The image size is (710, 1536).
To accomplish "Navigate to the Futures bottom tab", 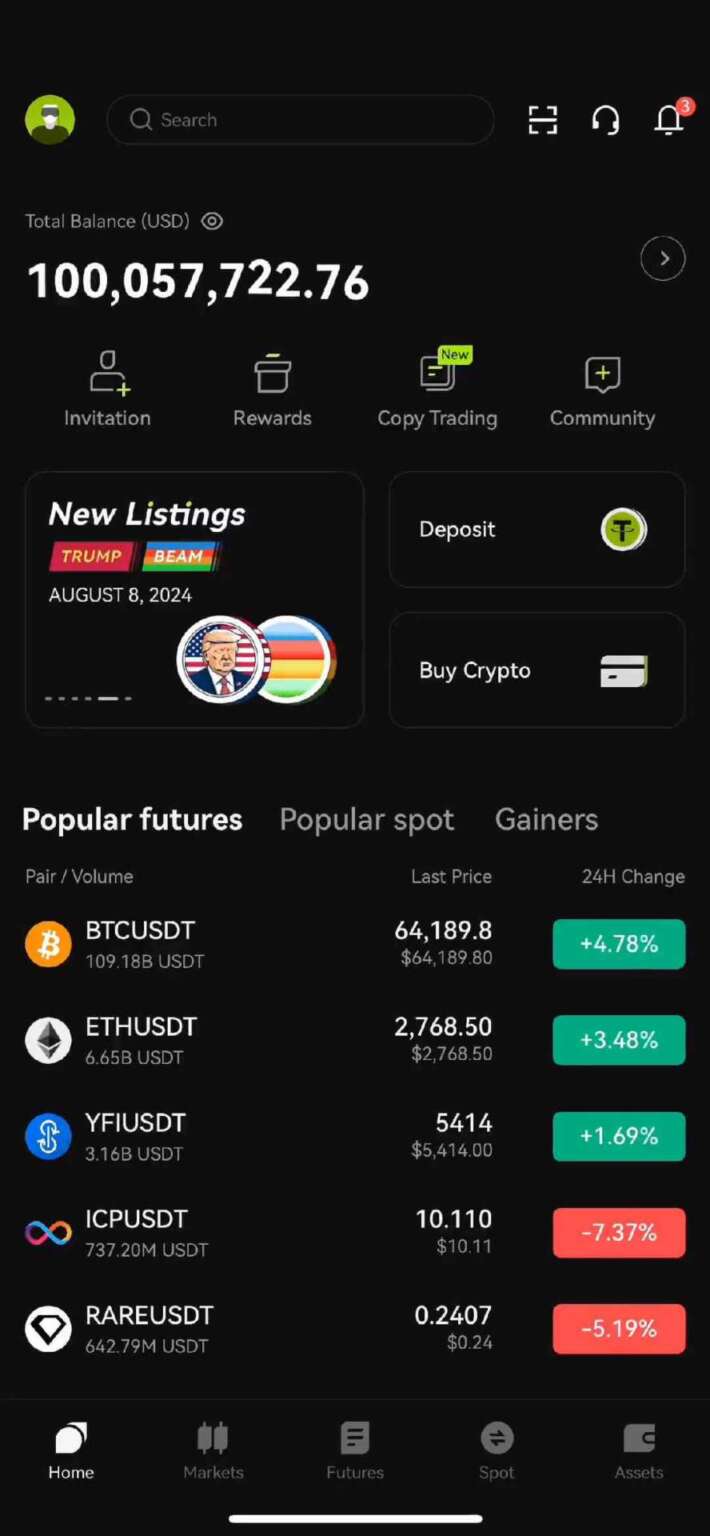I will [355, 1452].
